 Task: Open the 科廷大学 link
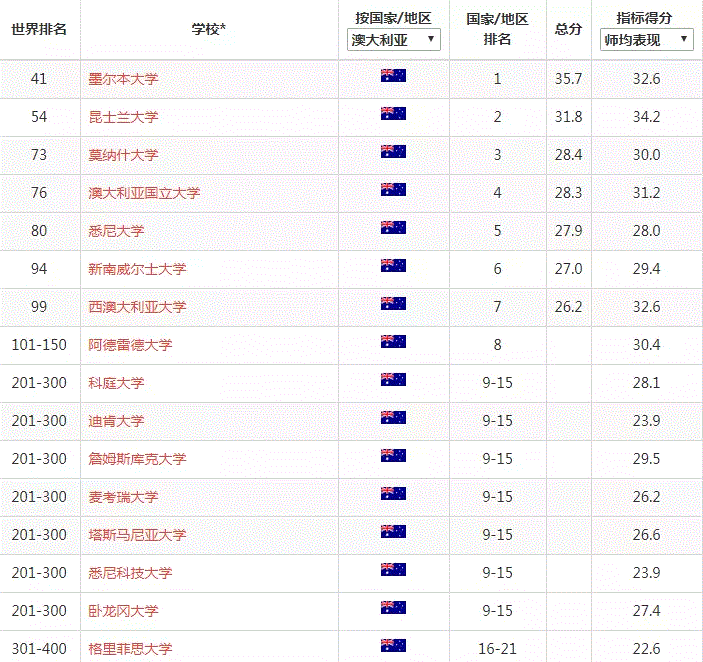coord(116,383)
